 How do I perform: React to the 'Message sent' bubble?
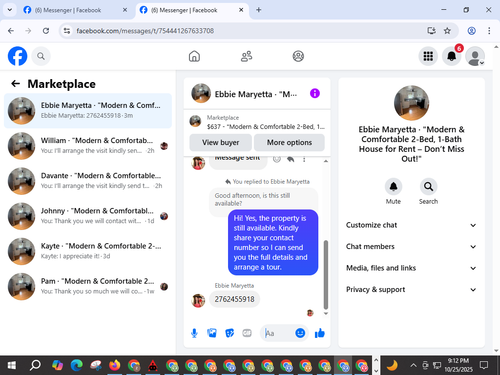click(277, 159)
